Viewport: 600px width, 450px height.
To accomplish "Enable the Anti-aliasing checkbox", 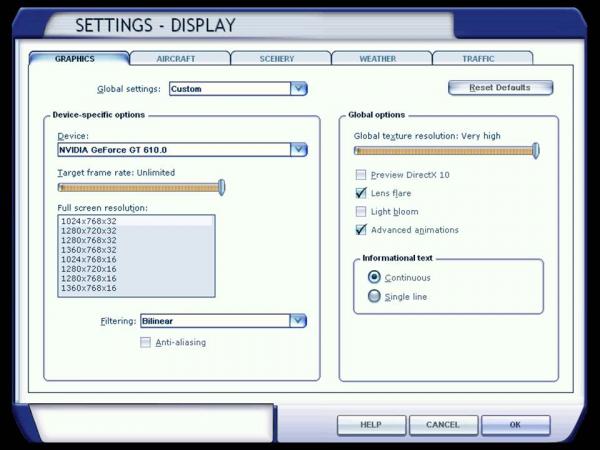I will 145,342.
